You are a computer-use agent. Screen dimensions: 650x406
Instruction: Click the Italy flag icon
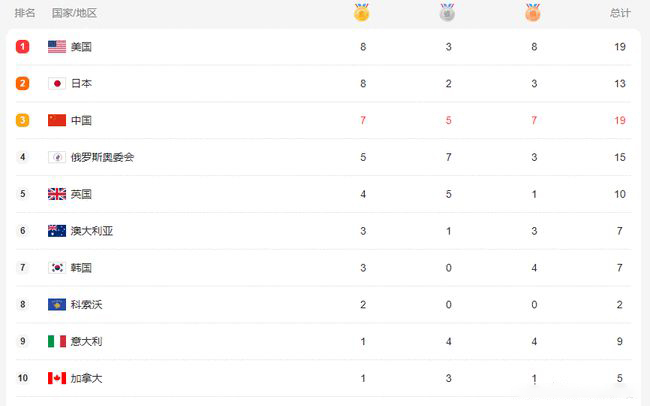tap(57, 341)
